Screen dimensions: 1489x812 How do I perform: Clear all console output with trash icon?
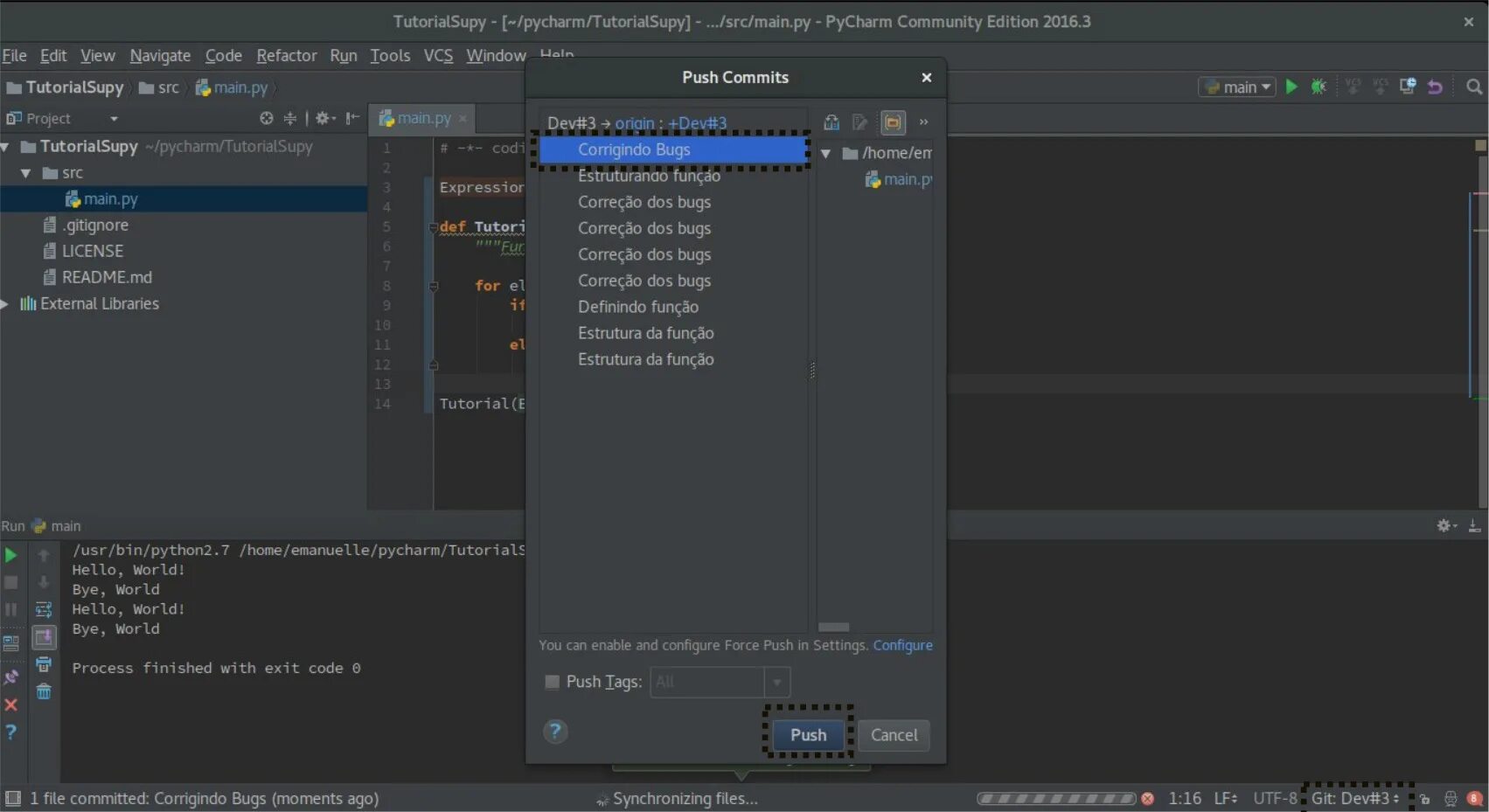[x=44, y=691]
